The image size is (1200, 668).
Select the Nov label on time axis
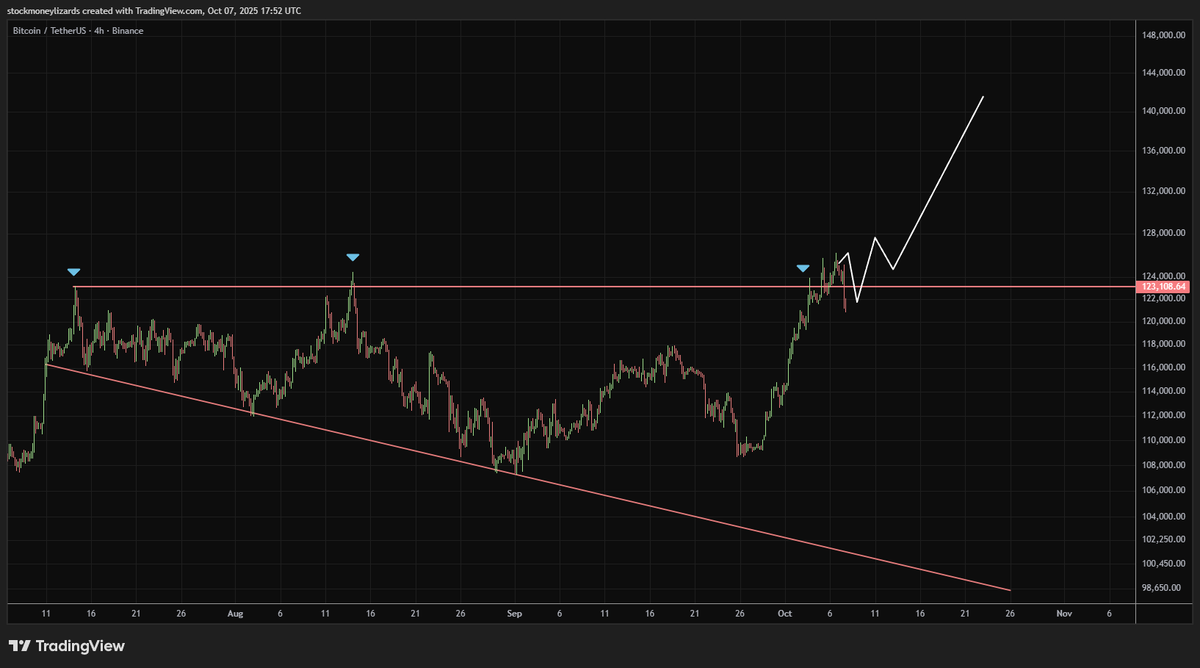click(x=1064, y=612)
